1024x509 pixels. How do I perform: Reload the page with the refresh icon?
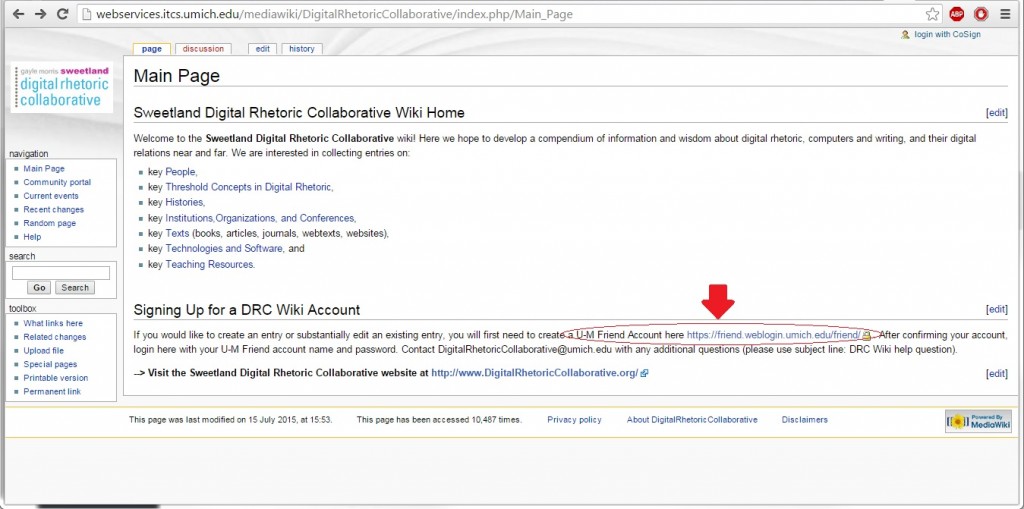(63, 14)
